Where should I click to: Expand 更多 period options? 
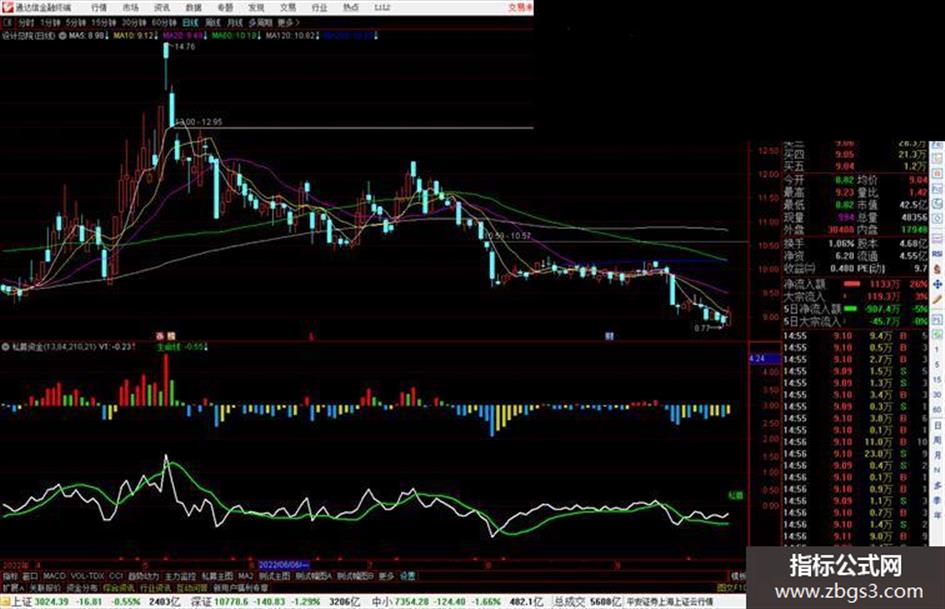coord(288,22)
